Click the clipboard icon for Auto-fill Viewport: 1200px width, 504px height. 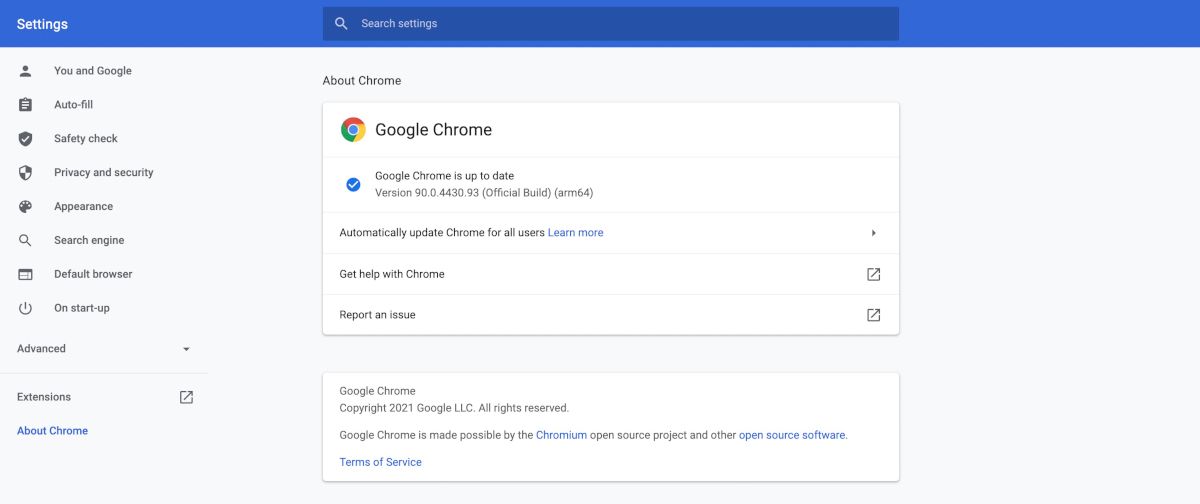tap(26, 105)
